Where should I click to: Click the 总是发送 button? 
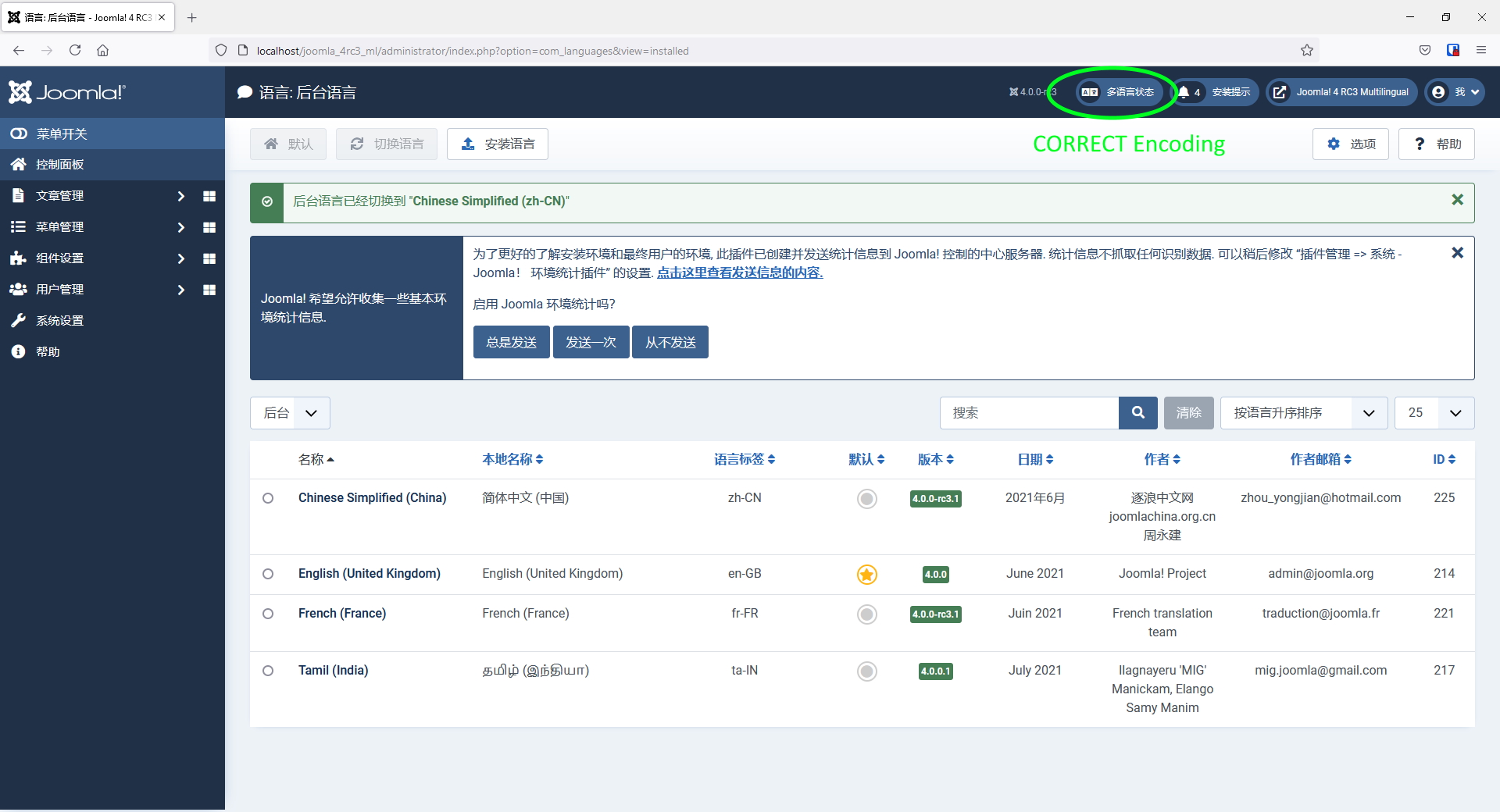coord(512,342)
